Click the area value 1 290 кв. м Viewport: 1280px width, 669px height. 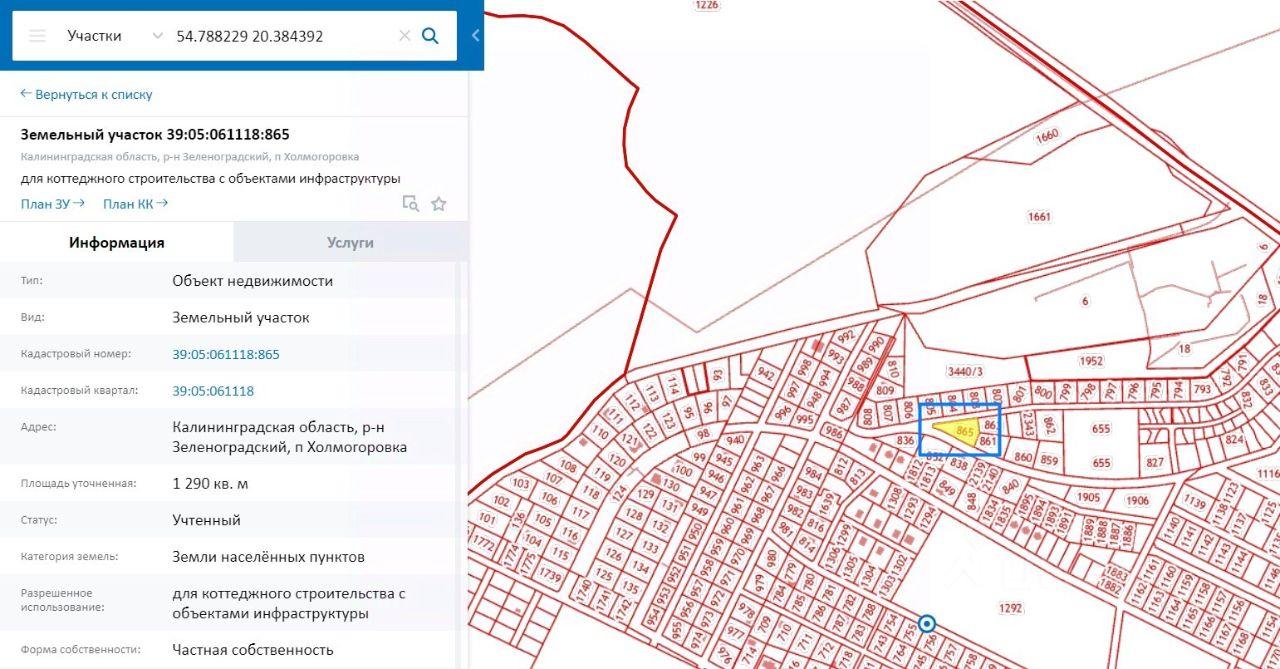(x=212, y=483)
